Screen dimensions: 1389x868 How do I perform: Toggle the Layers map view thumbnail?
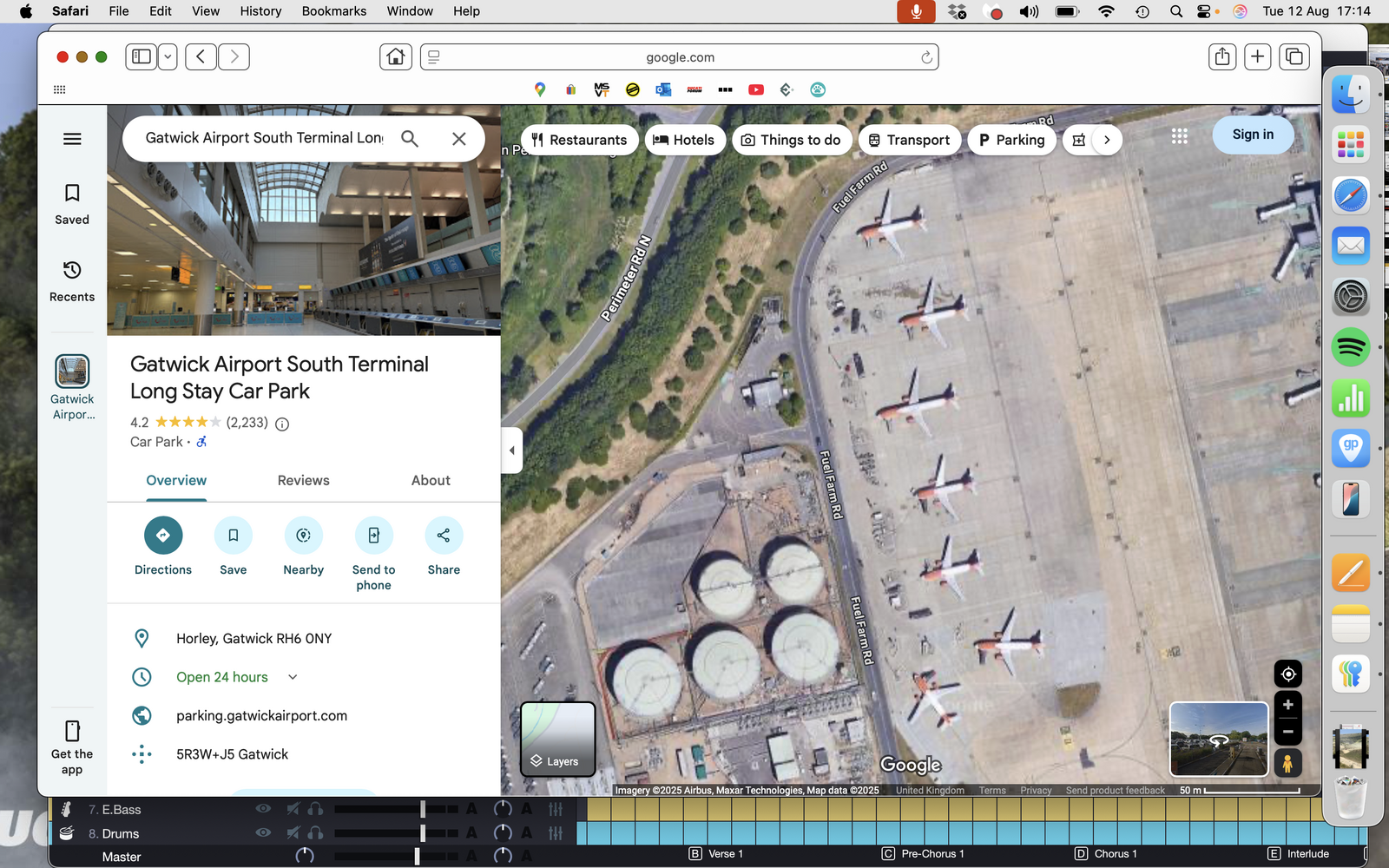pyautogui.click(x=557, y=739)
